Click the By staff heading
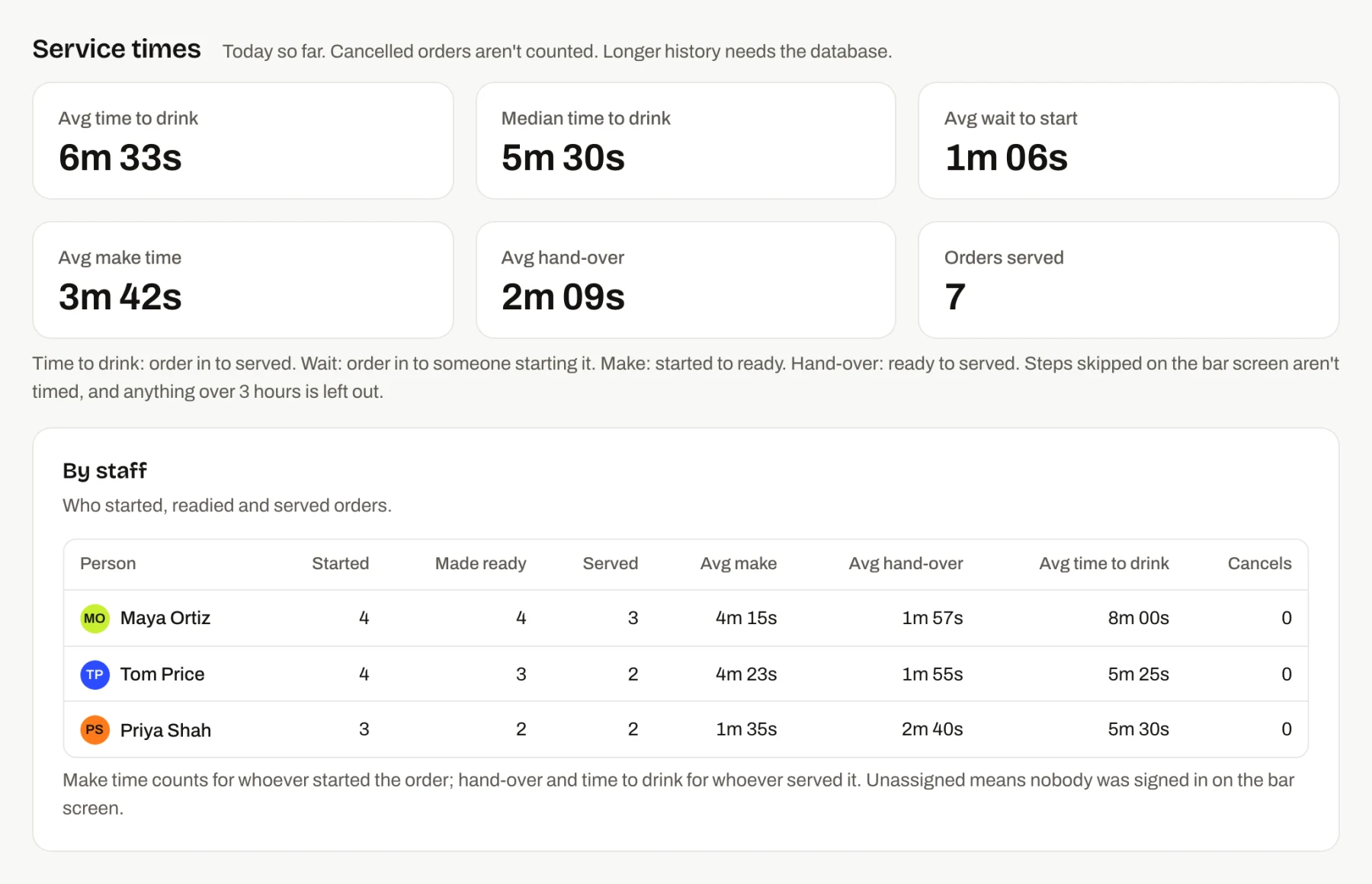This screenshot has height=884, width=1372. click(104, 471)
